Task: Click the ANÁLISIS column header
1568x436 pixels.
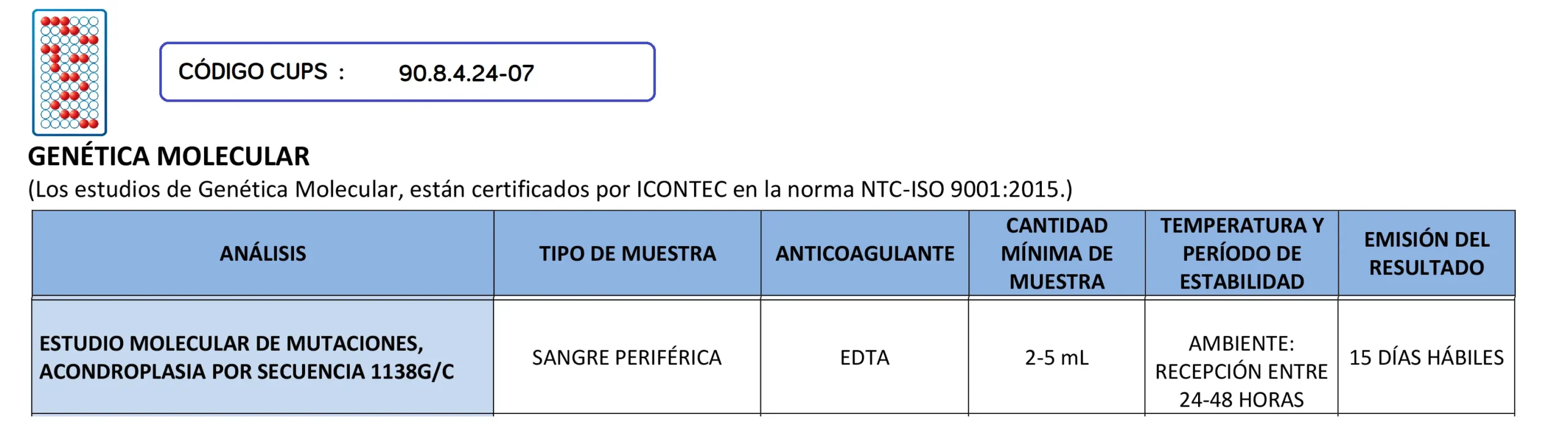Action: pyautogui.click(x=263, y=254)
